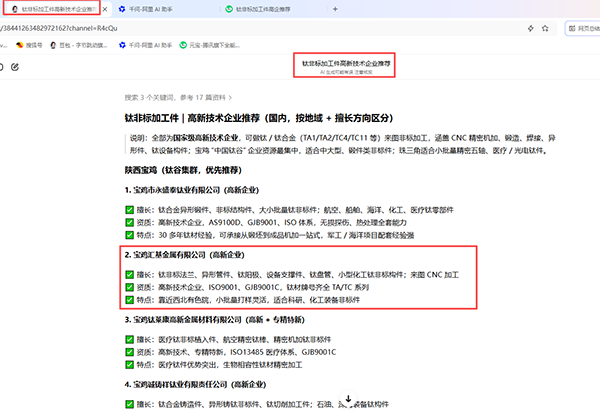Select 2. 宝鸡汇基金属有限公司 heading
This screenshot has height=410, width=600.
(184, 255)
